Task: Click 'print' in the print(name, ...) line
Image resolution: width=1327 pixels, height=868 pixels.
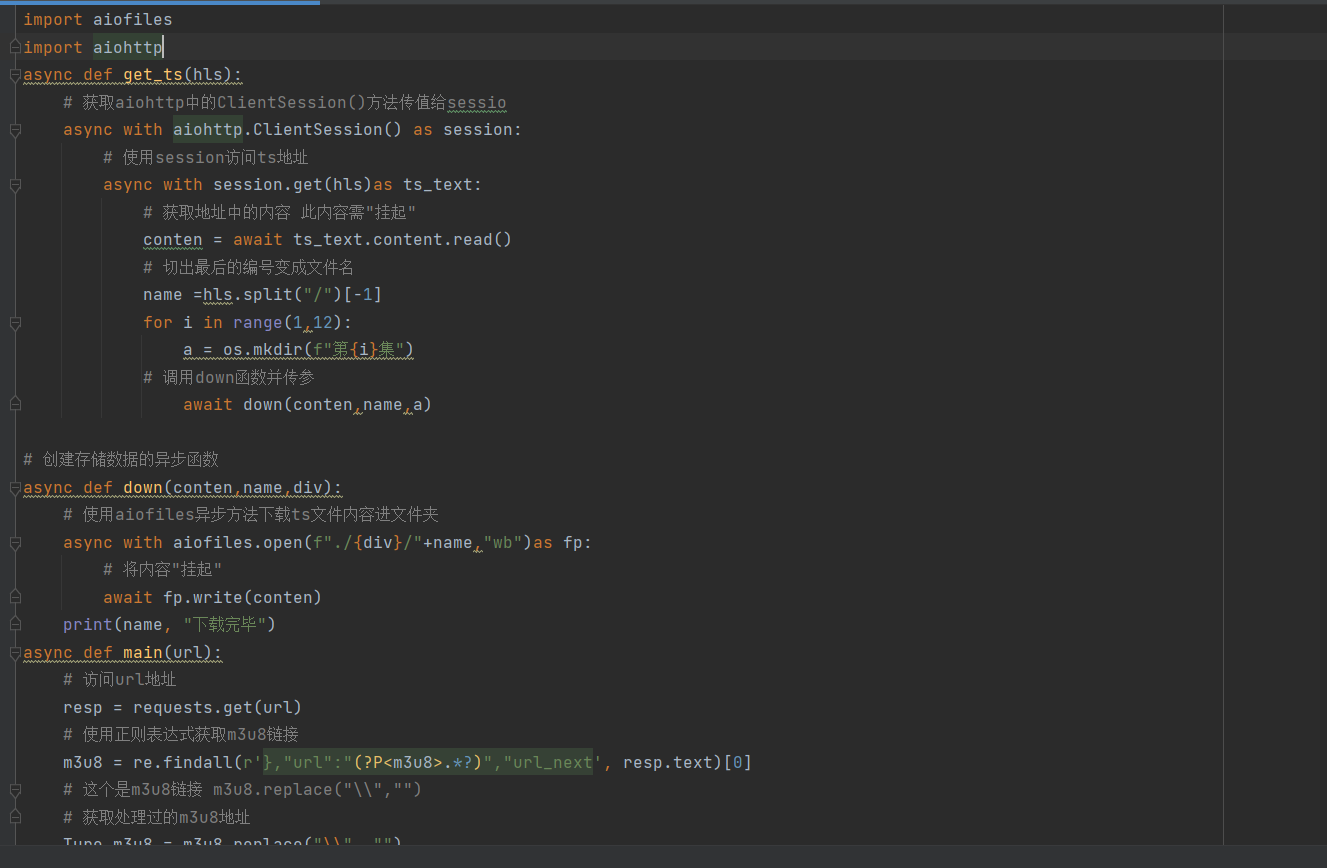Action: [x=88, y=625]
